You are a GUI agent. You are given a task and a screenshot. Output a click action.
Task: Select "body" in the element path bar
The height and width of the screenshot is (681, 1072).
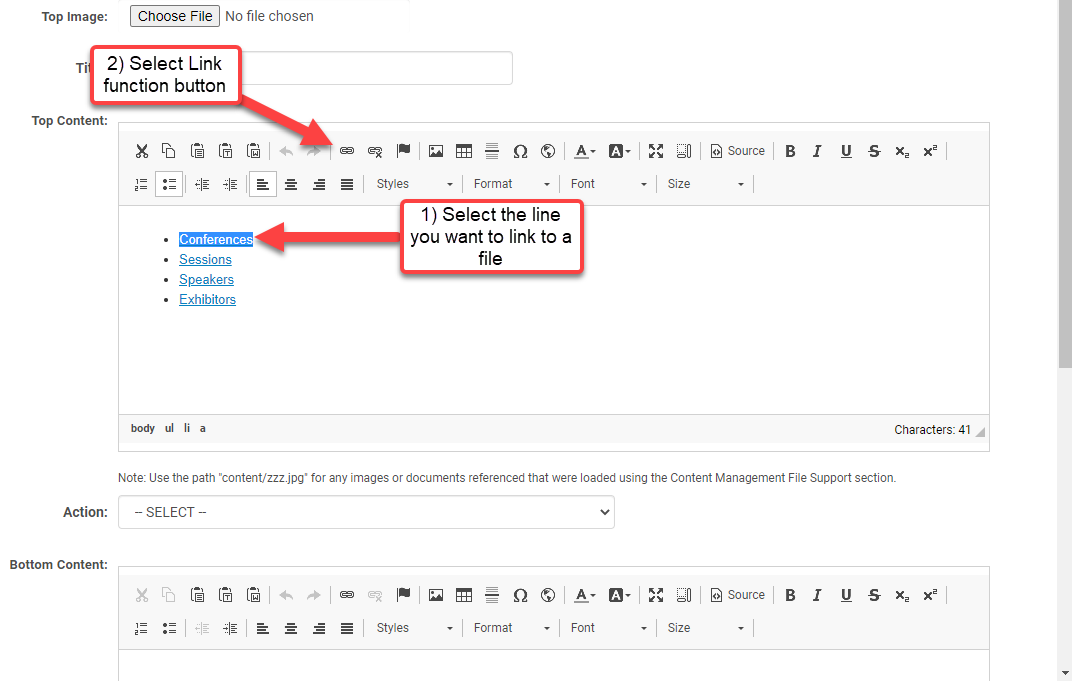(x=143, y=428)
